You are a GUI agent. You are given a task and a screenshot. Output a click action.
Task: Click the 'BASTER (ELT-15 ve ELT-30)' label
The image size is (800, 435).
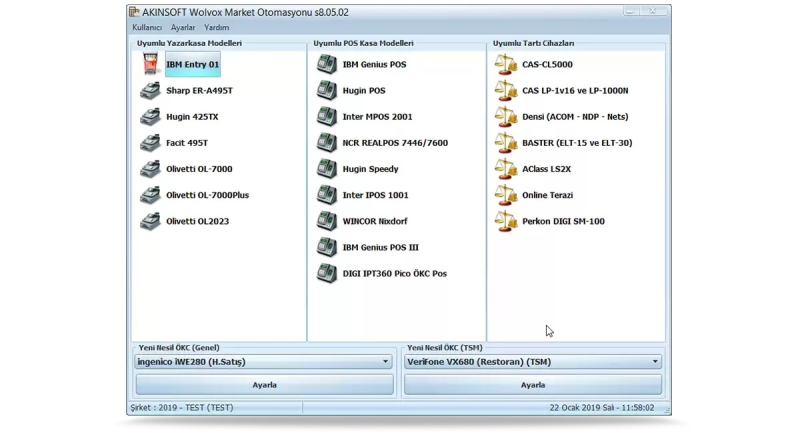point(577,143)
